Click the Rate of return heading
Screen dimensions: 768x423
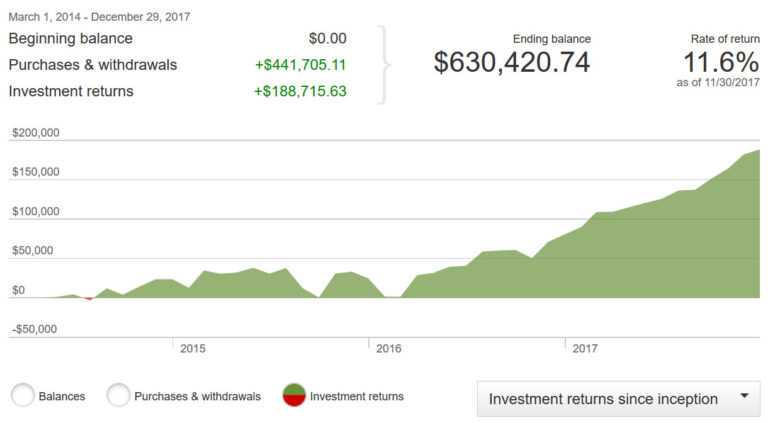coord(718,39)
